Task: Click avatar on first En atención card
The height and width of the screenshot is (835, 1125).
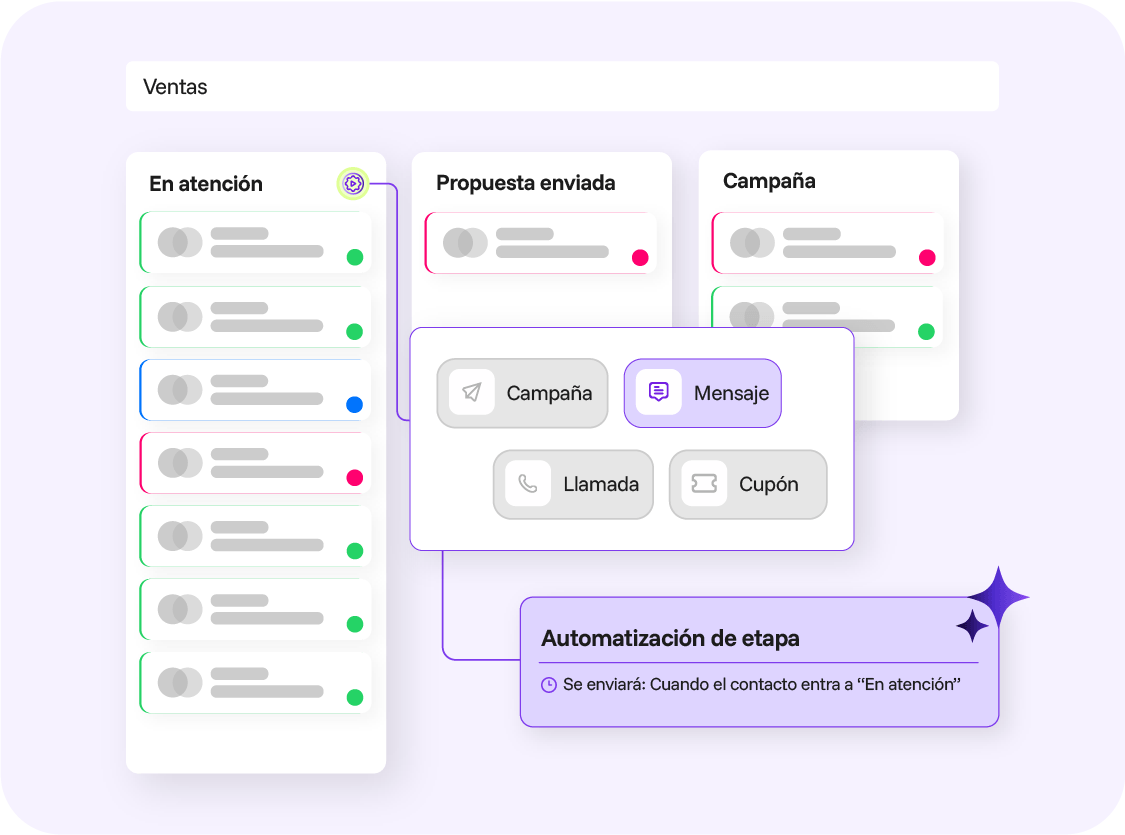Action: pos(180,242)
